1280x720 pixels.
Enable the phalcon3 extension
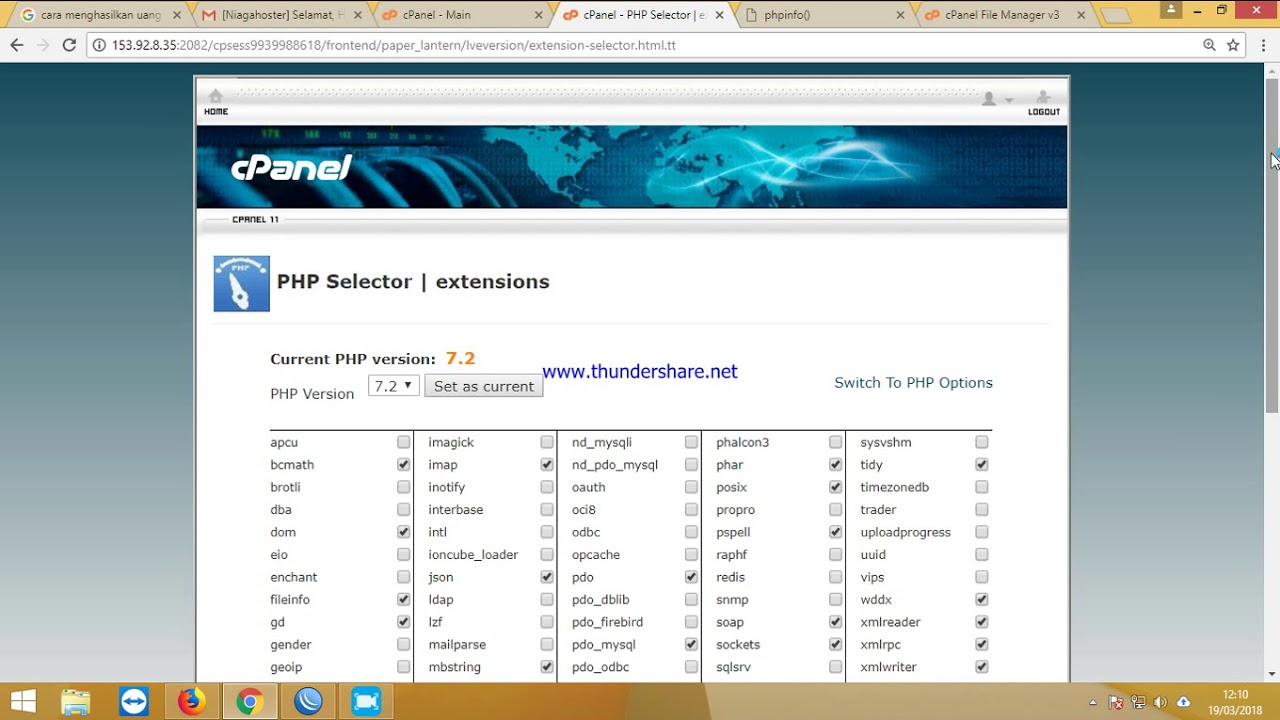[x=835, y=442]
